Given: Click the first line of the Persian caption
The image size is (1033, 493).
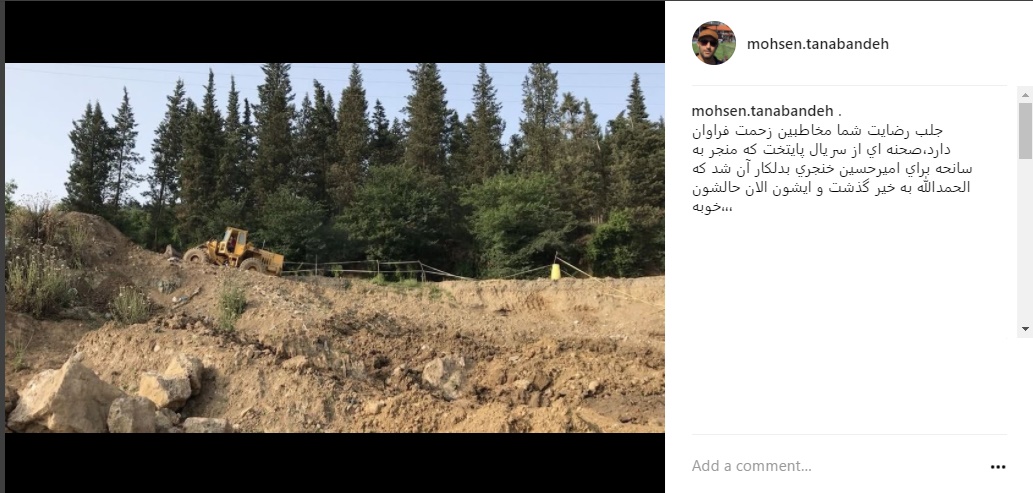Looking at the screenshot, I should click(x=817, y=130).
